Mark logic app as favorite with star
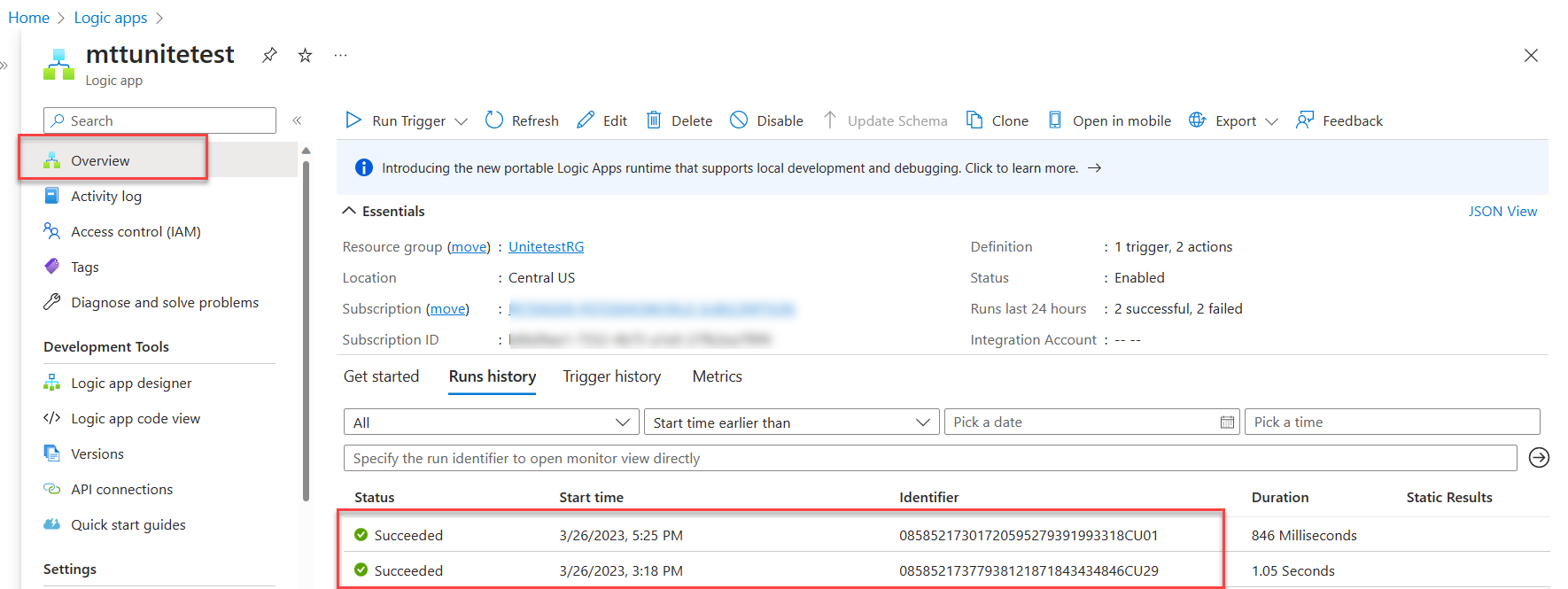This screenshot has height=589, width=1568. (305, 55)
